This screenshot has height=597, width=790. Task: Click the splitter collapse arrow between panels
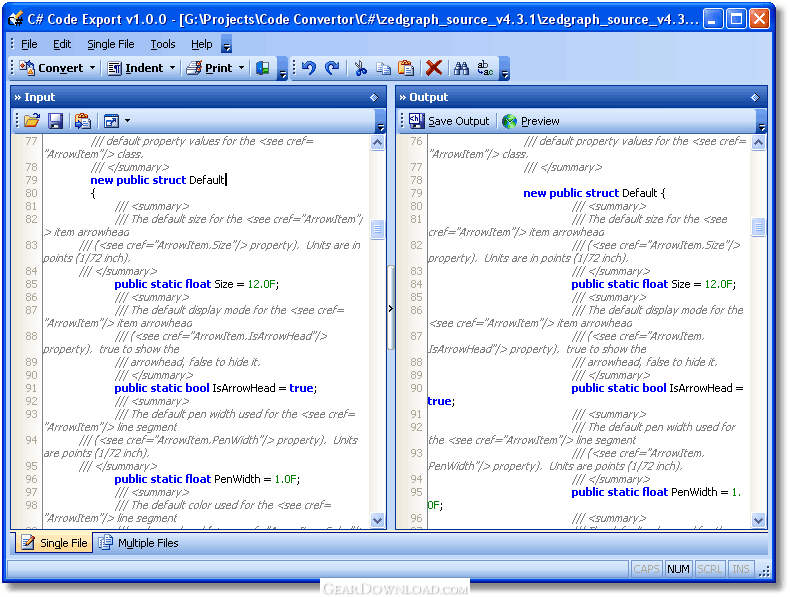click(x=391, y=308)
